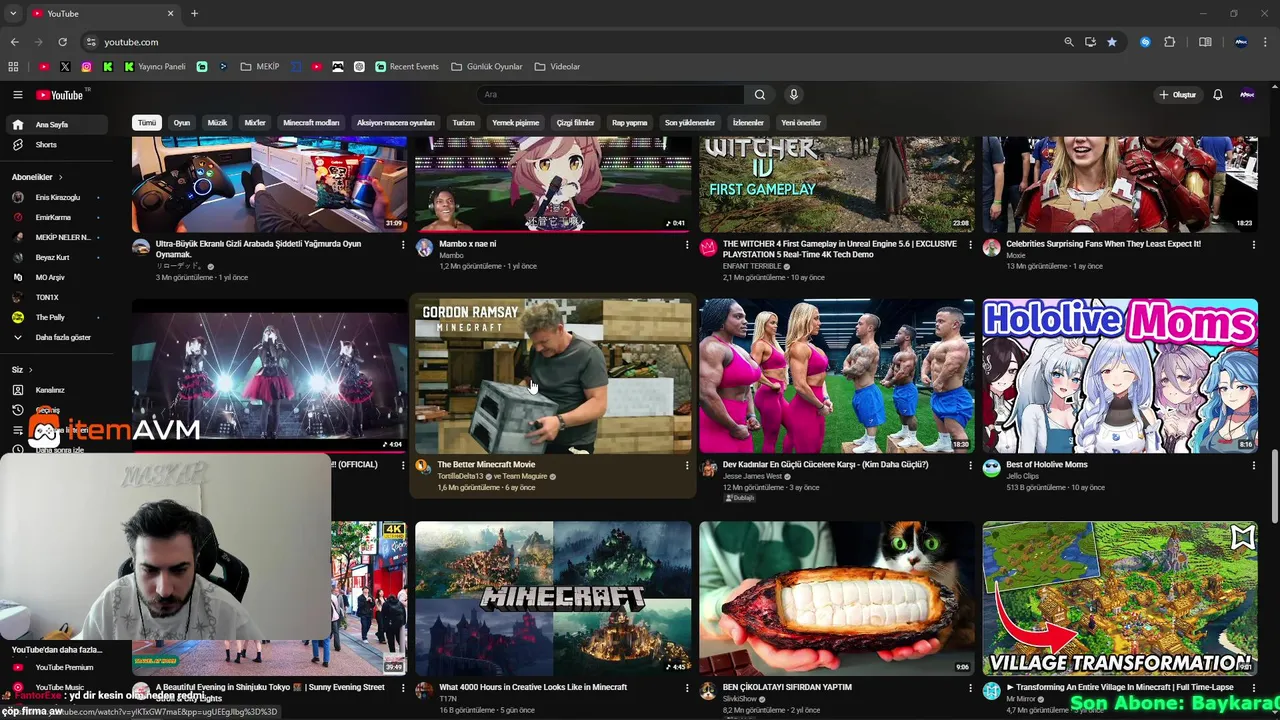Open the browser zoom indicator

[x=1069, y=42]
